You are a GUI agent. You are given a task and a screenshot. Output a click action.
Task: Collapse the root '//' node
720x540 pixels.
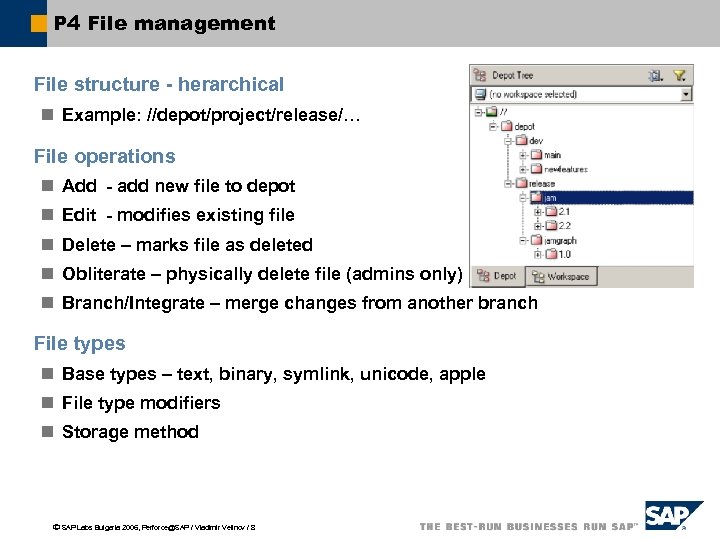478,112
